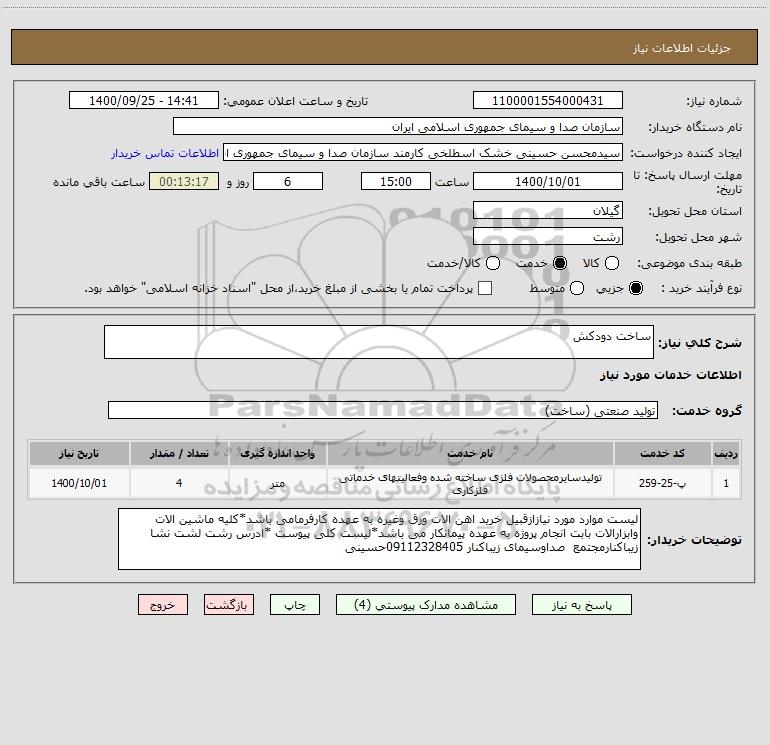Select the متوسط purchase type radio

click(577, 288)
